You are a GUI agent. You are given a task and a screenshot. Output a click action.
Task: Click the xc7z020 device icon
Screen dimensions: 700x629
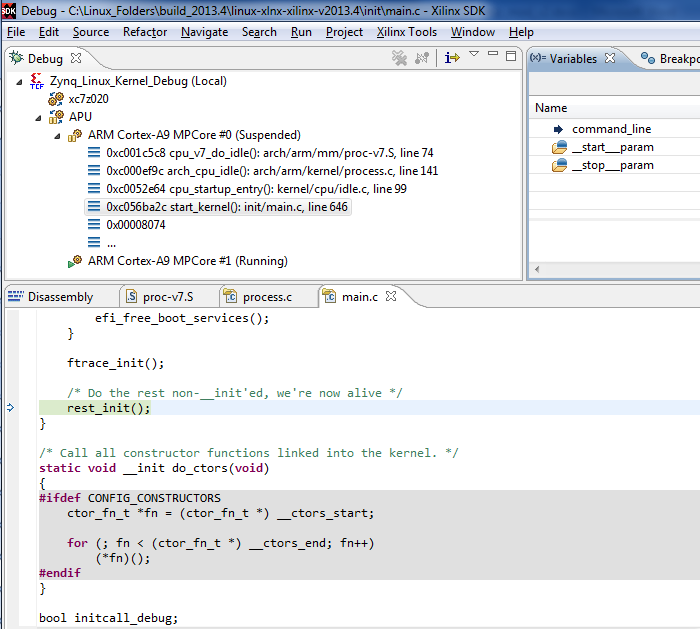coord(56,99)
